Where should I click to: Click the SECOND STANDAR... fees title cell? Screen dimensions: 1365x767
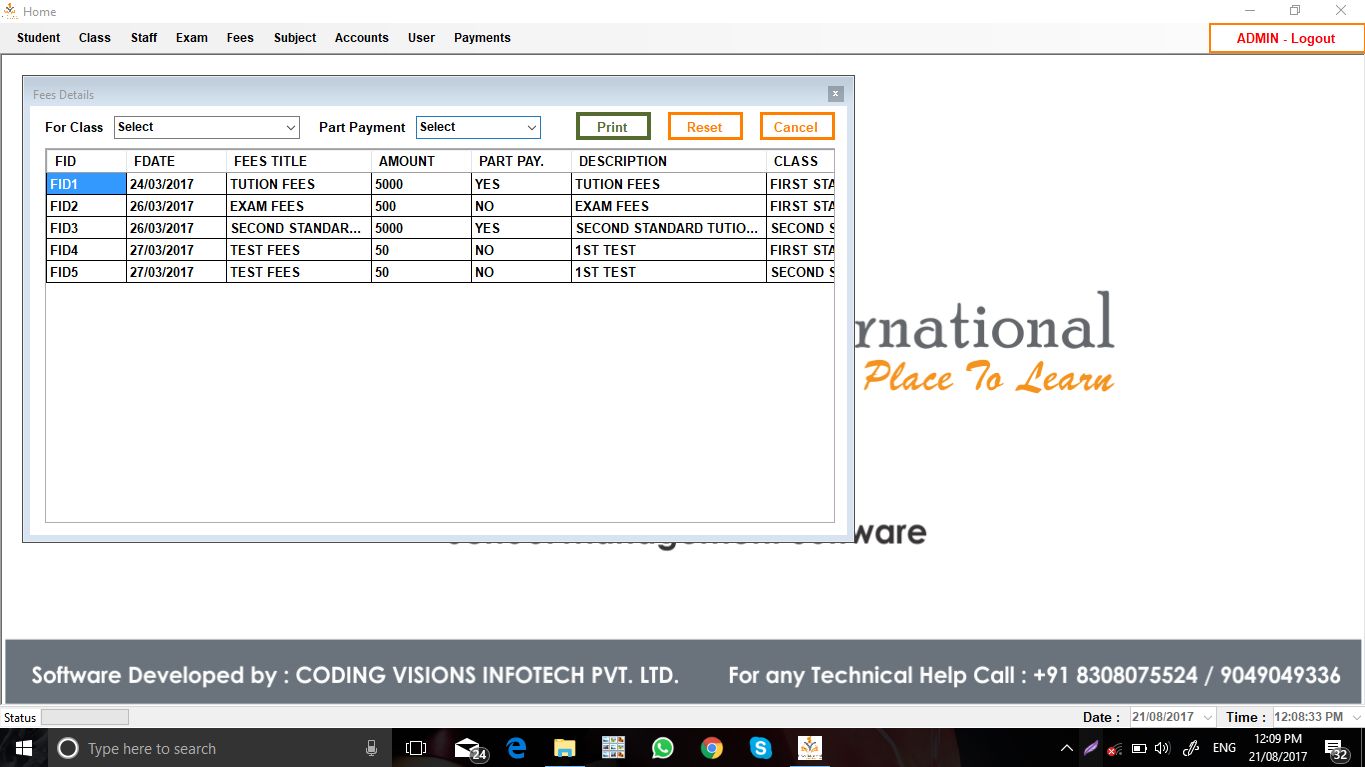(299, 228)
